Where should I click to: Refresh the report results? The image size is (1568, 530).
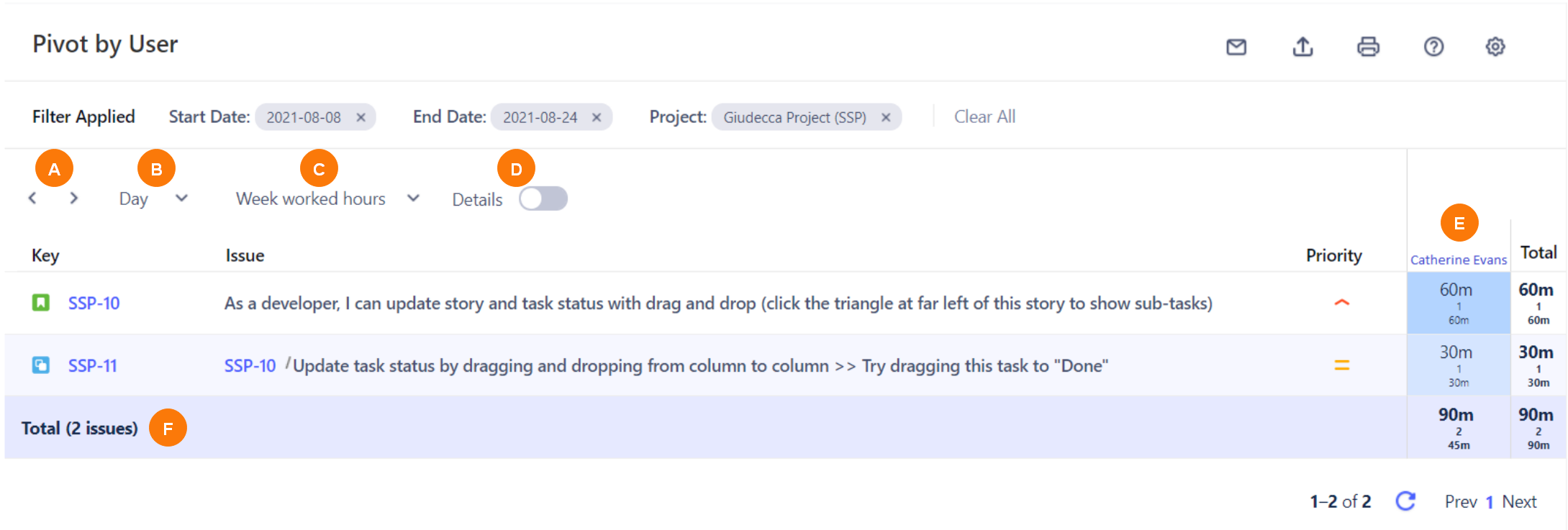[1405, 501]
